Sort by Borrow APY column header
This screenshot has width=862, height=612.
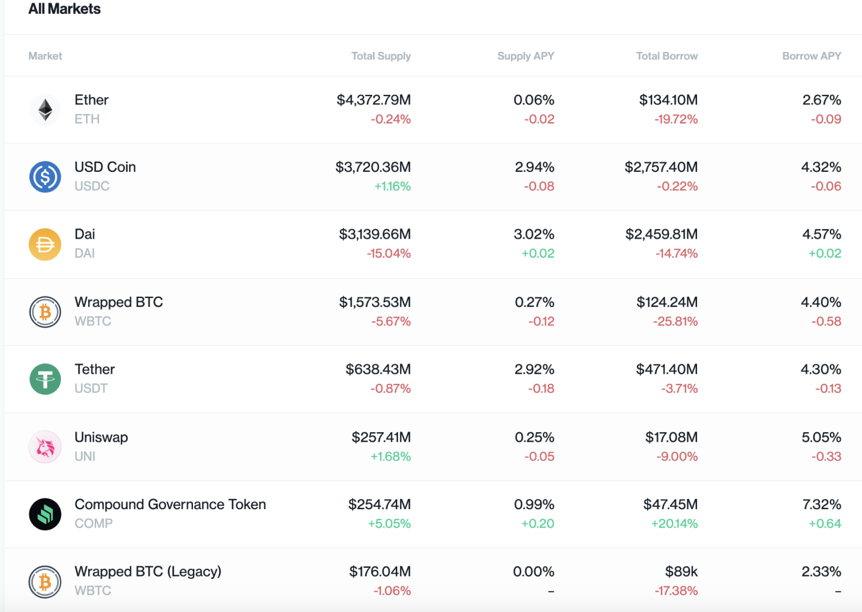pyautogui.click(x=811, y=56)
